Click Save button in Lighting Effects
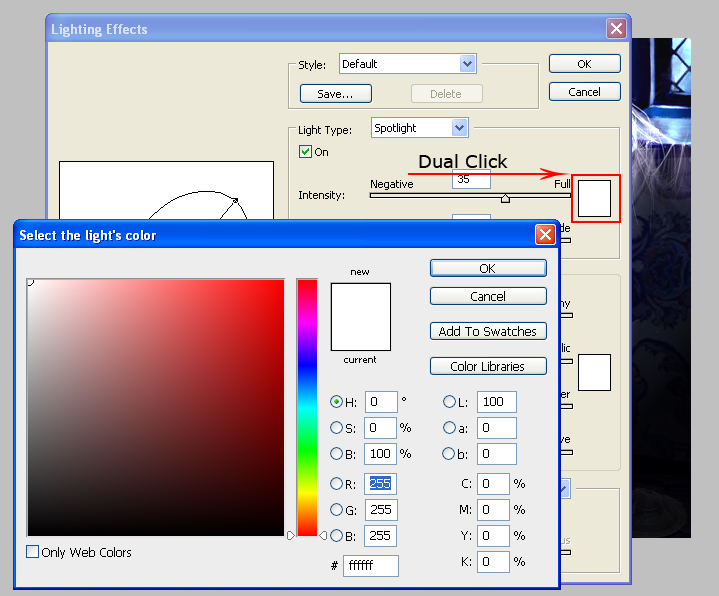 point(335,94)
